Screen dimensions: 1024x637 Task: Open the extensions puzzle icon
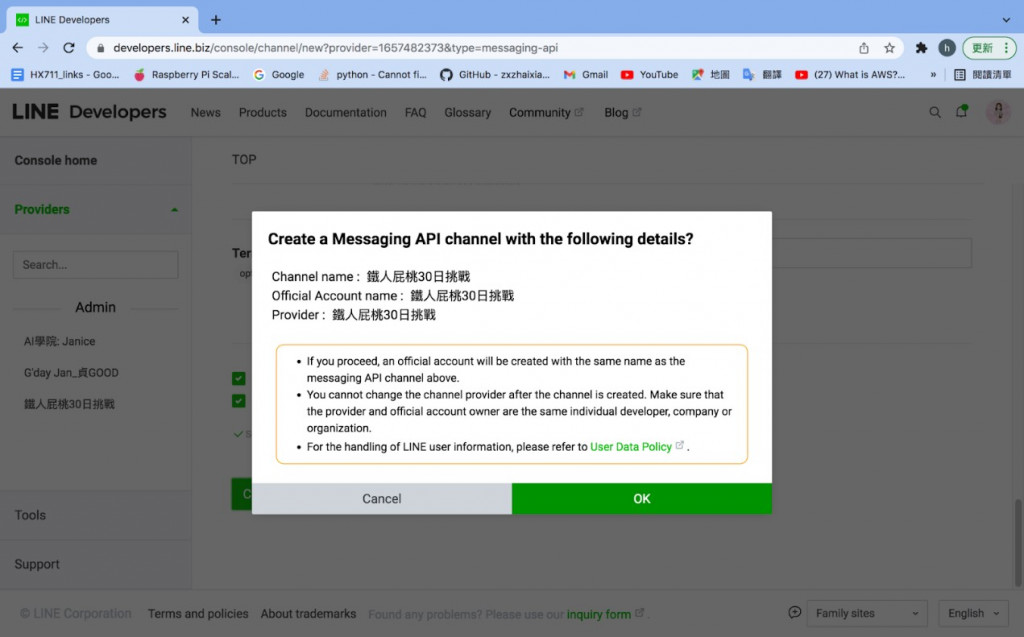(x=921, y=48)
